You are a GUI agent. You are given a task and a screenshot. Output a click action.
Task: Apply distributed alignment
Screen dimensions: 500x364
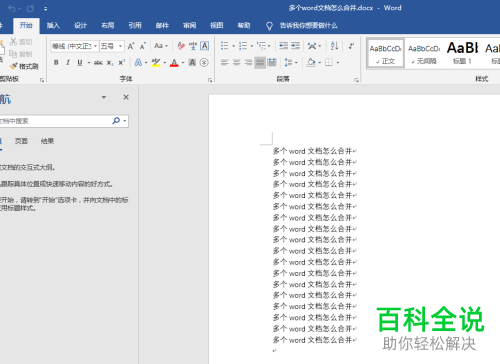pos(272,62)
